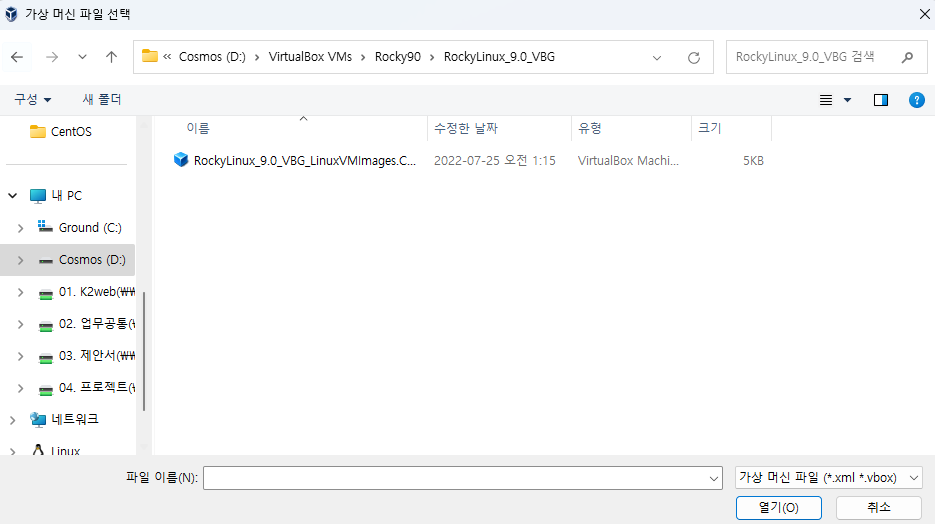
Task: Sort by 크기 column header
Action: [710, 128]
